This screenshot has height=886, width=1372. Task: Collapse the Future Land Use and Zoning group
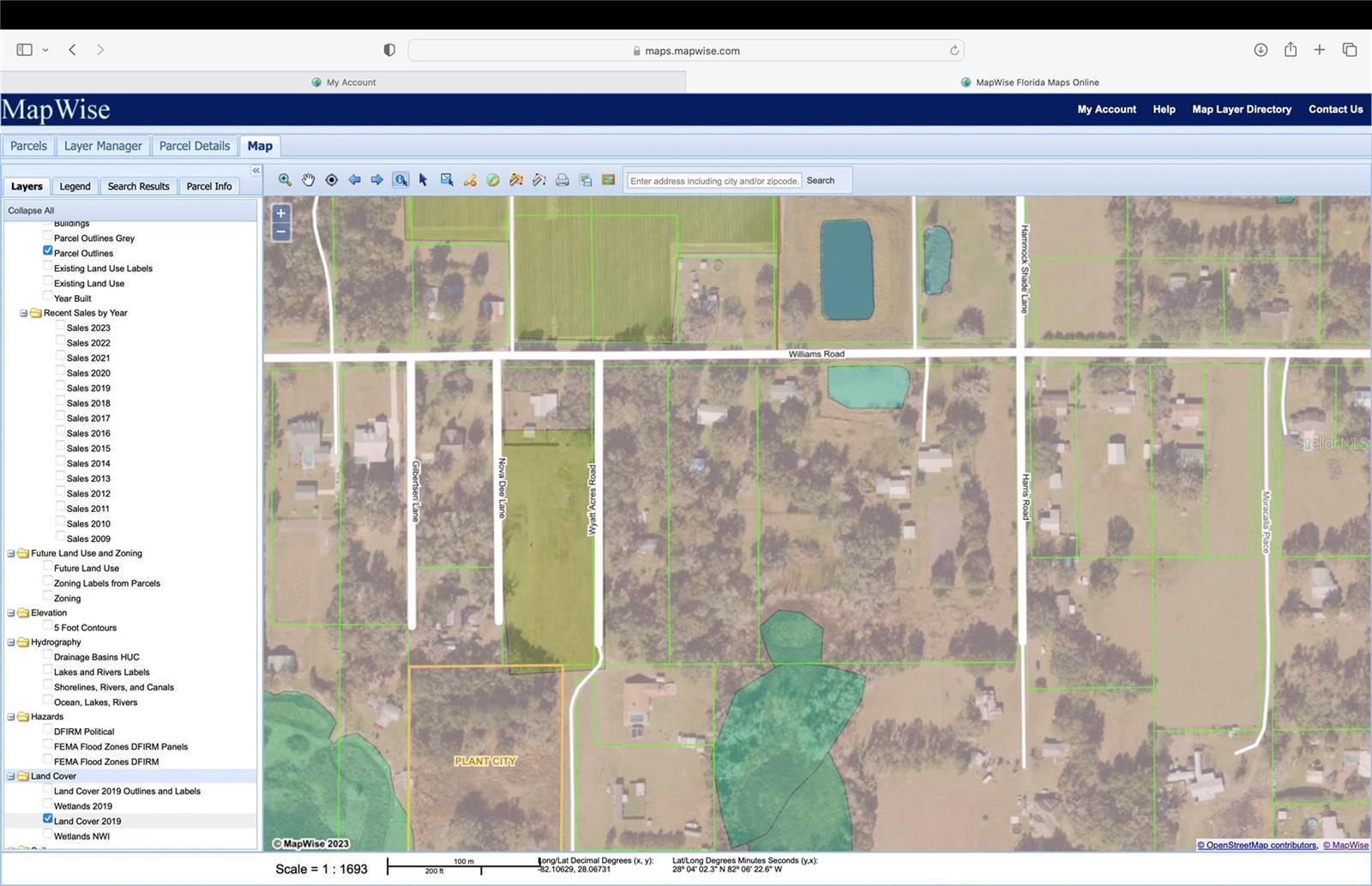(x=11, y=554)
